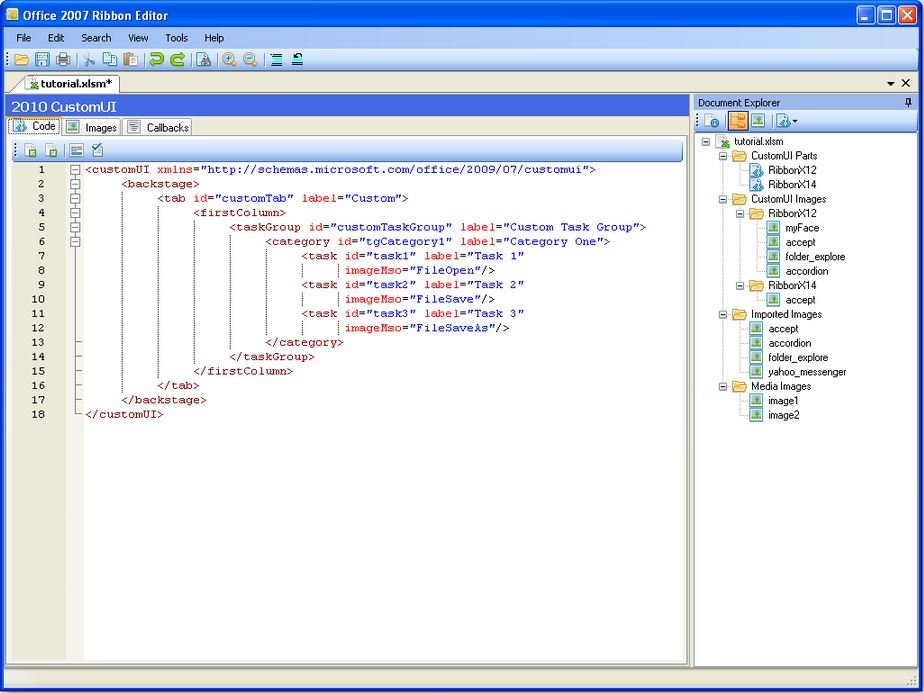Collapse the taskGroup fold on line 5
Screen dimensions: 924x693
point(75,227)
